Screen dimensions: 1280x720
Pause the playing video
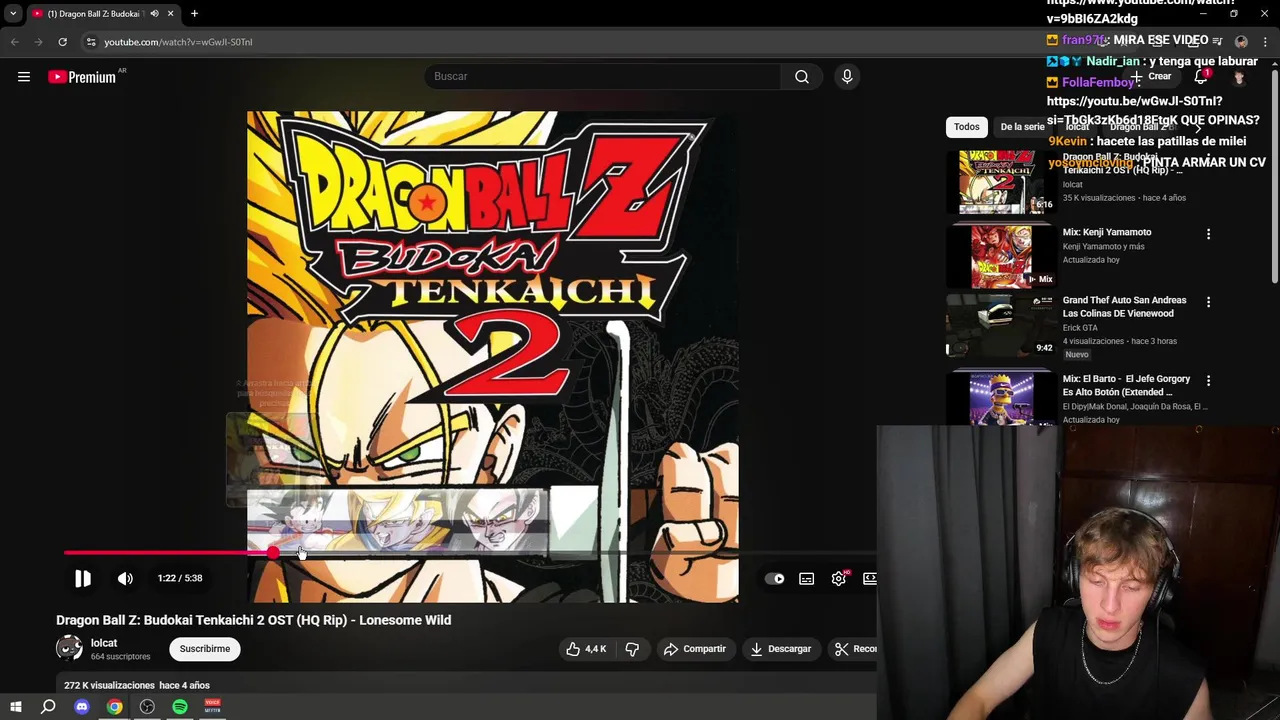83,578
